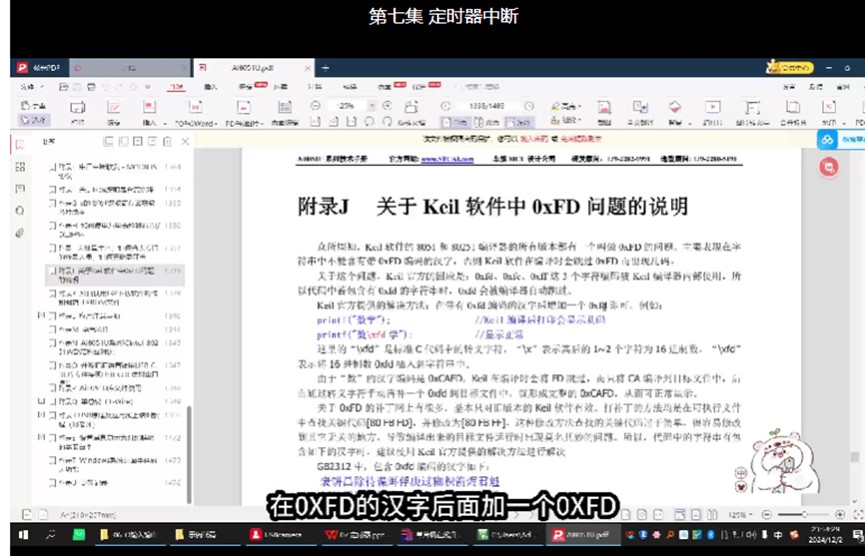The image size is (865, 556).
Task: Open the green WeChat icon on taskbar
Action: [x=79, y=534]
